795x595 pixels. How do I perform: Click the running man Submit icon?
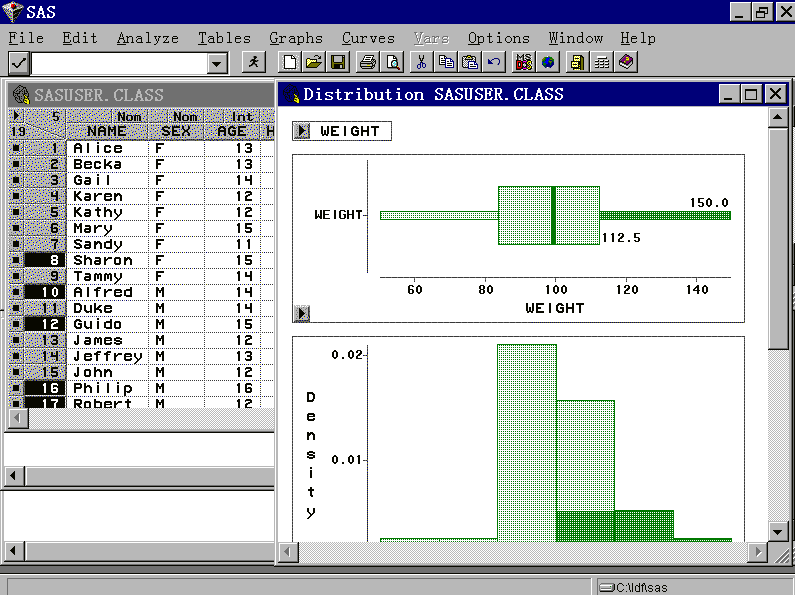click(254, 63)
